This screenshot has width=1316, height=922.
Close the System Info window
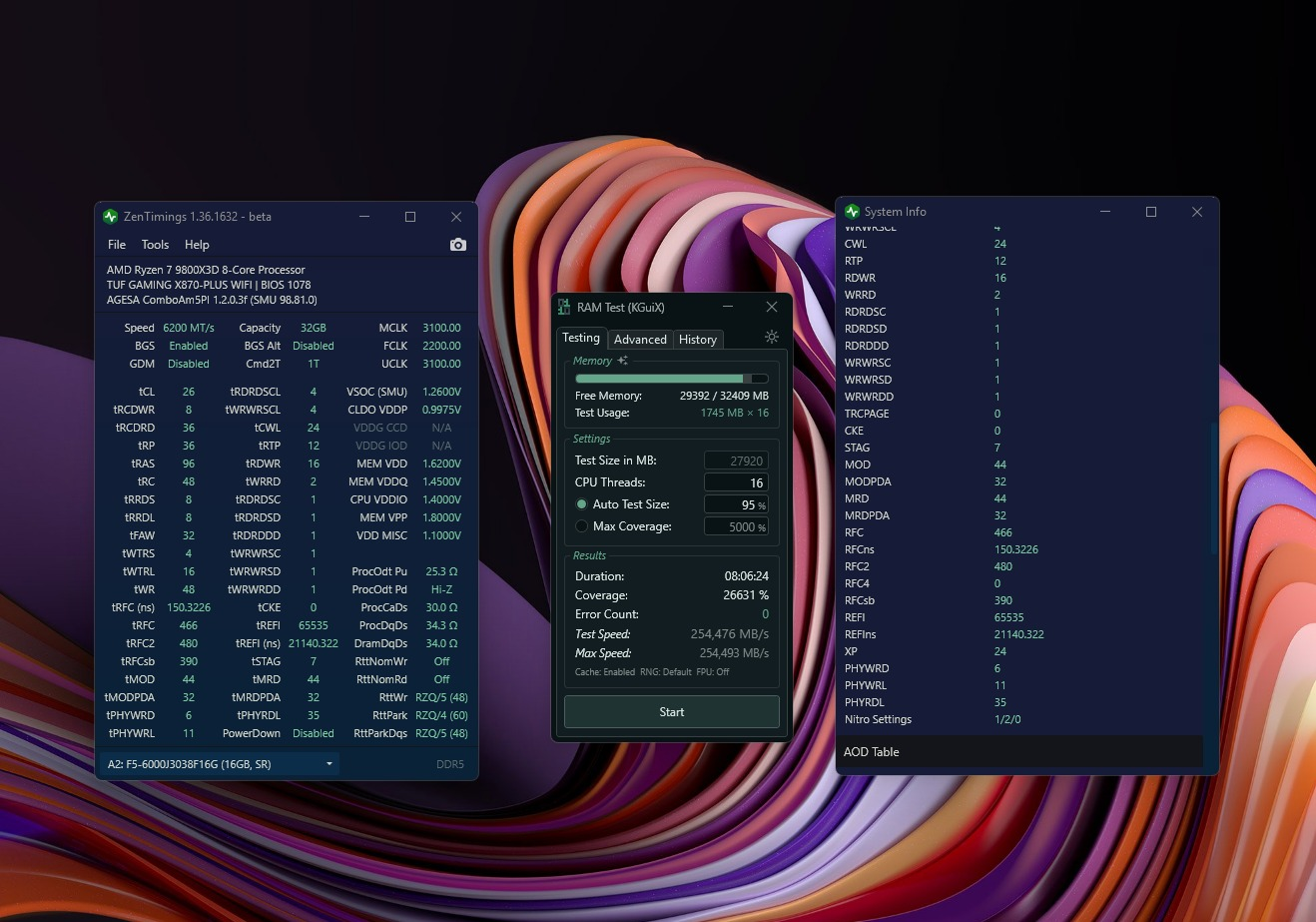pyautogui.click(x=1197, y=212)
